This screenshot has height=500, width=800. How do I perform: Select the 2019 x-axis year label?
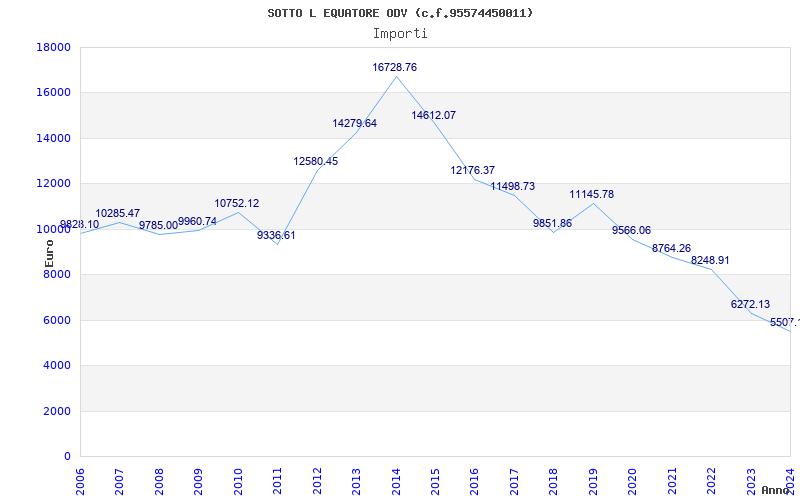point(591,478)
